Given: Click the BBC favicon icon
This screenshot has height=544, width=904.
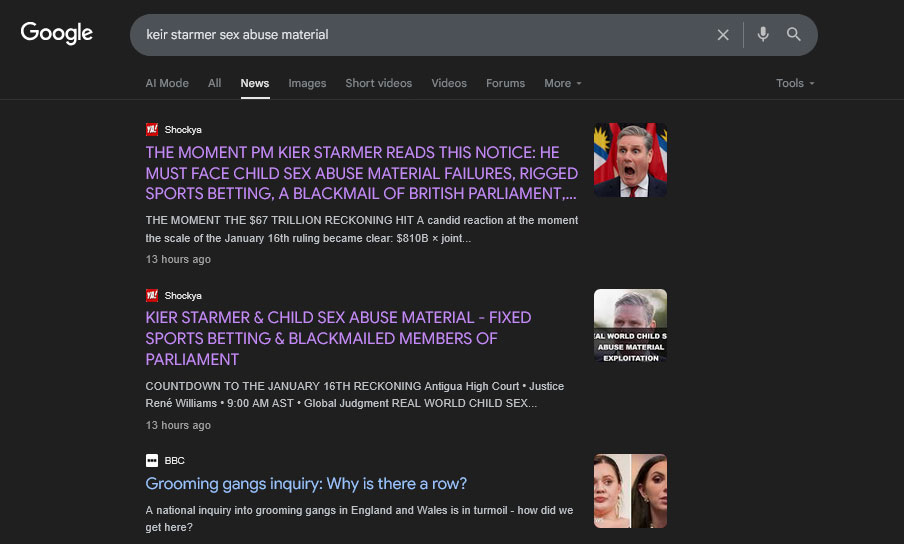Looking at the screenshot, I should tap(152, 460).
